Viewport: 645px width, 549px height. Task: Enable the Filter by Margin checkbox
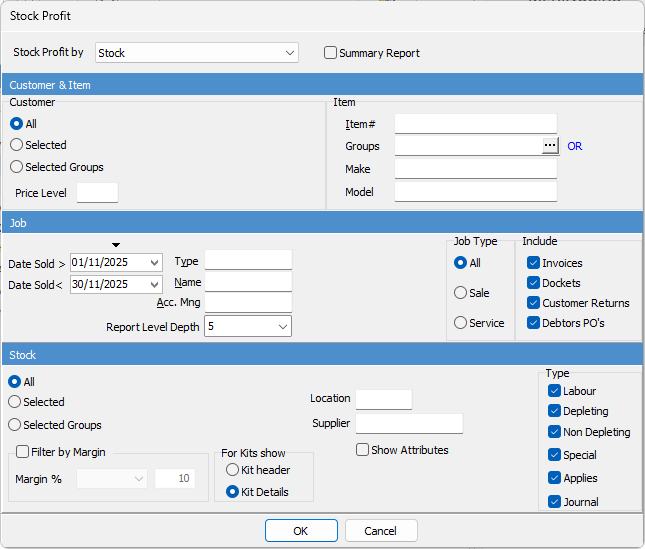point(22,452)
